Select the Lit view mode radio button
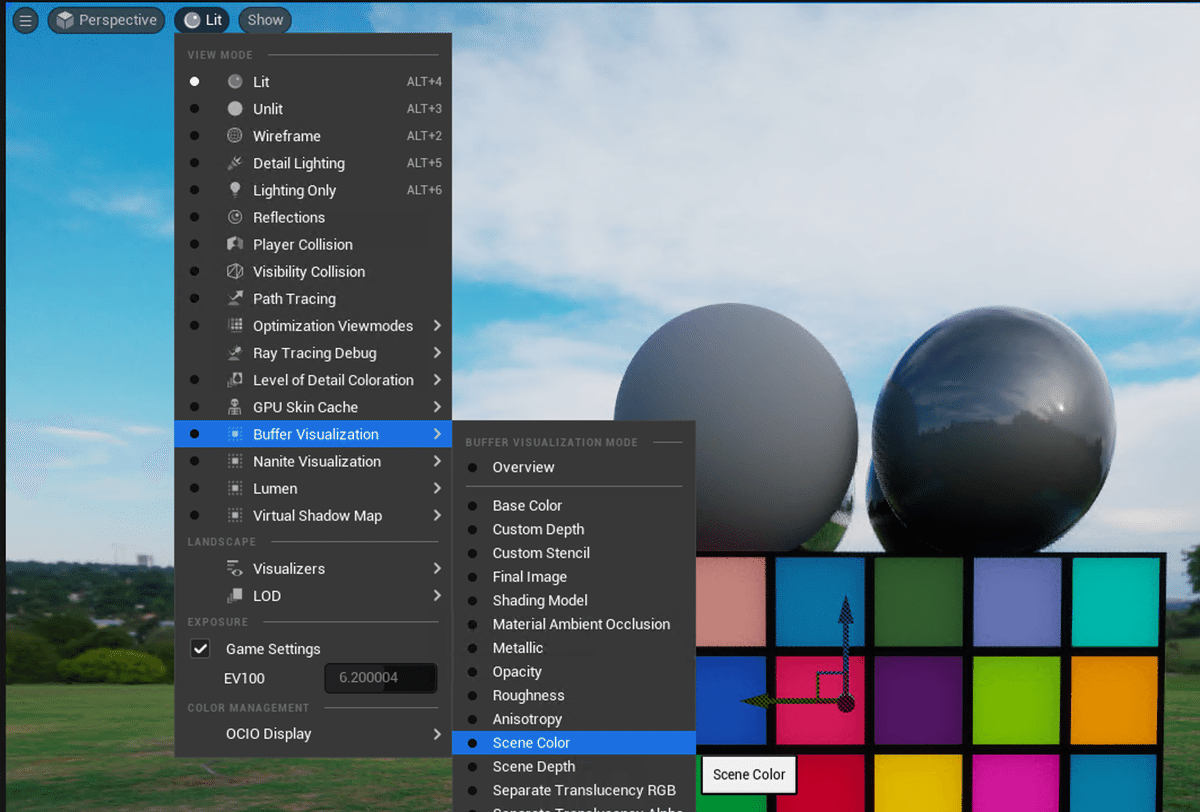The height and width of the screenshot is (812, 1200). (194, 81)
